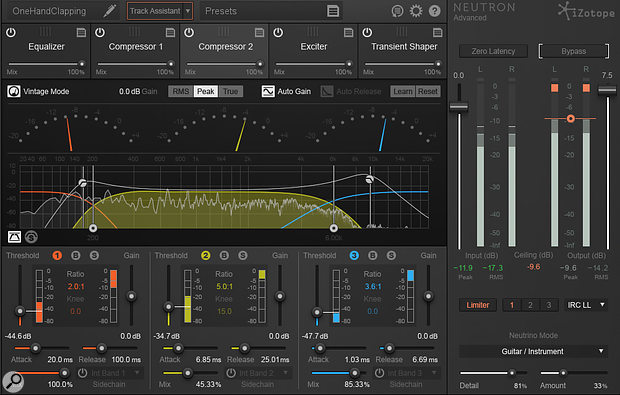The height and width of the screenshot is (395, 620).
Task: Open the settings gear
Action: coord(416,11)
